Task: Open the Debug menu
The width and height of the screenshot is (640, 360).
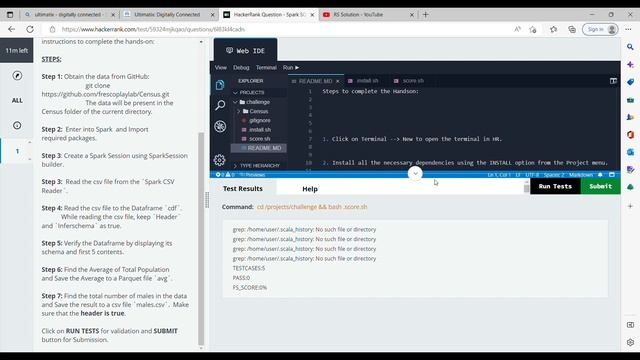Action: pyautogui.click(x=241, y=67)
